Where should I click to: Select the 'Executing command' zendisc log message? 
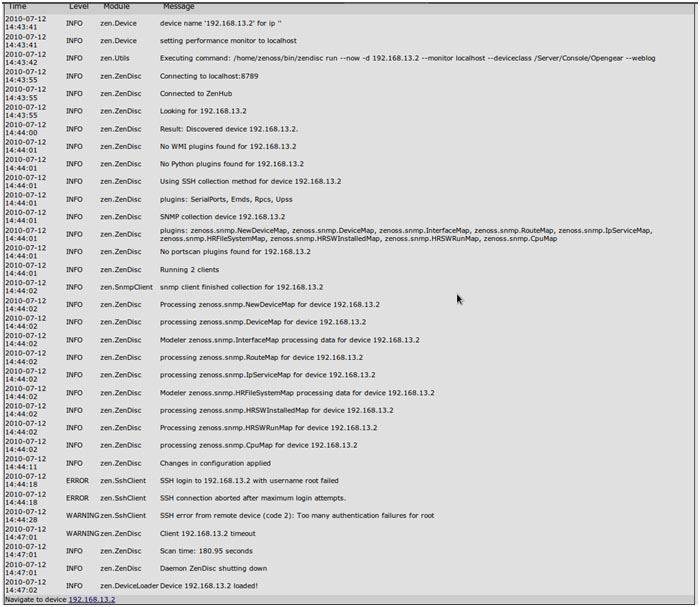tap(408, 58)
